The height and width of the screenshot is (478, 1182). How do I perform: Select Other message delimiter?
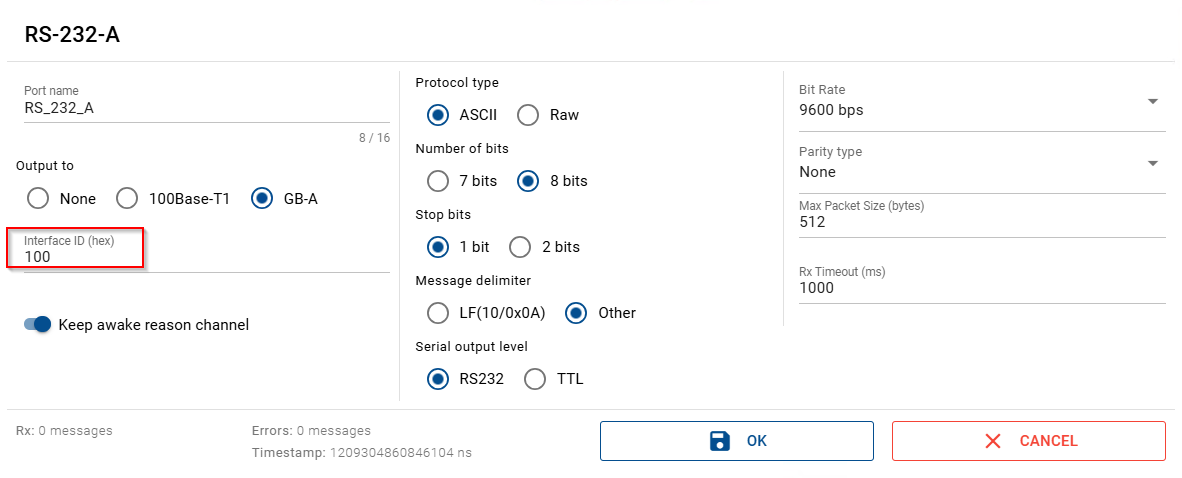[576, 313]
